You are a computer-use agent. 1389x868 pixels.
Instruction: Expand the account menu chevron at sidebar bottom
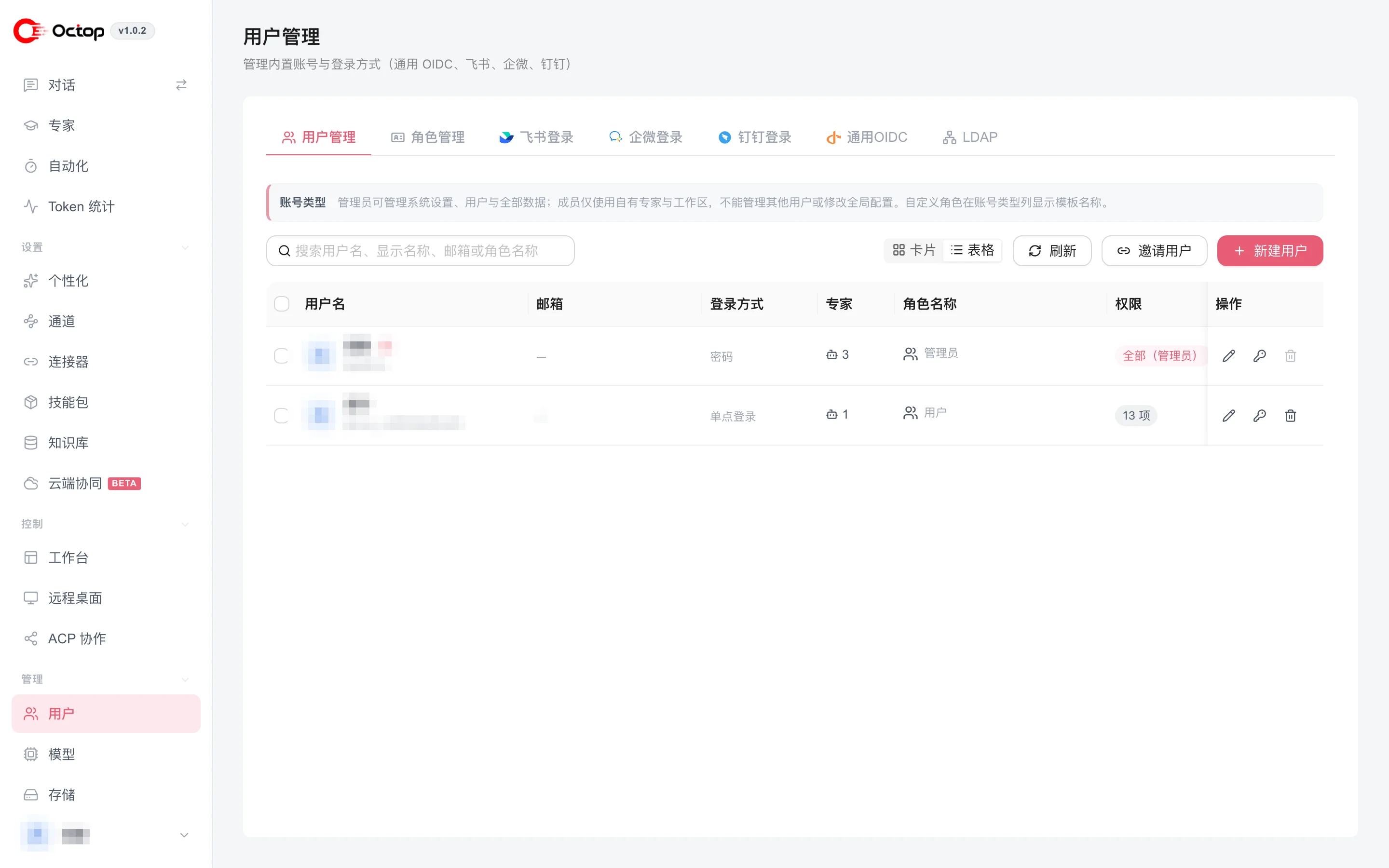184,835
